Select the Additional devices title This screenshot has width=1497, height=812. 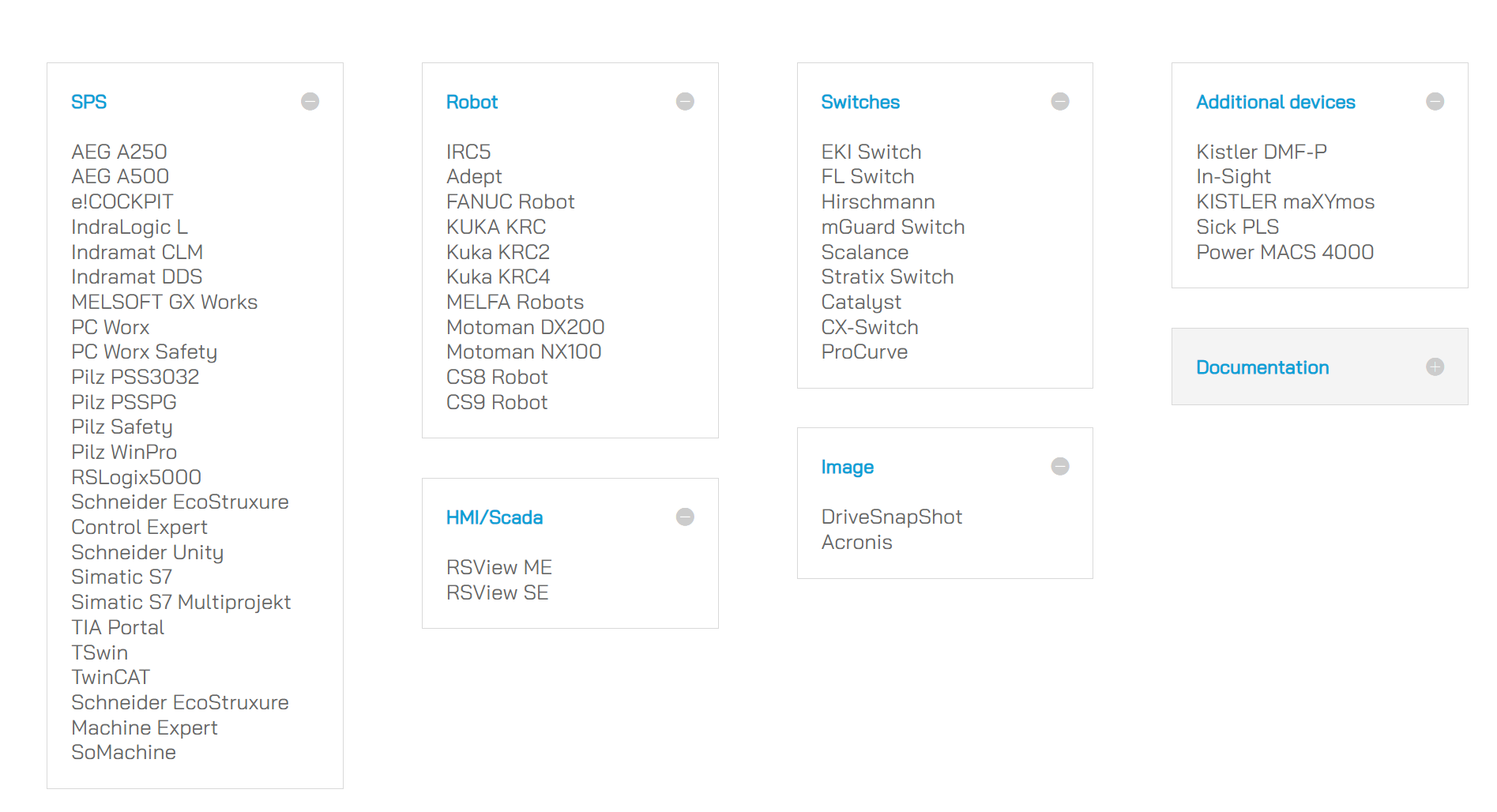coord(1275,102)
